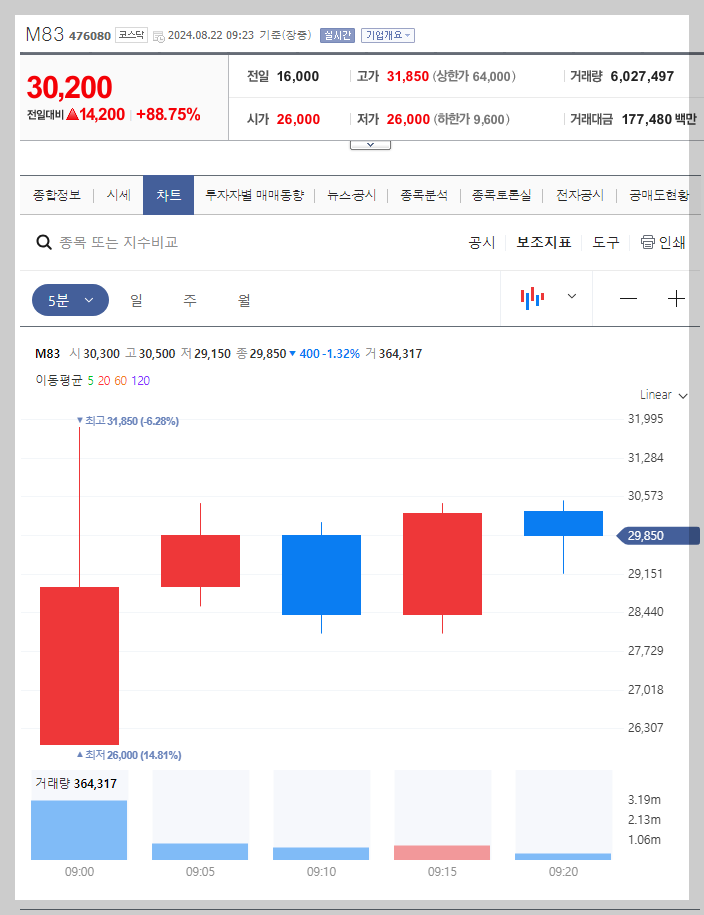Image resolution: width=704 pixels, height=915 pixels.
Task: Click the 거래량 6,027,497 value
Action: pyautogui.click(x=642, y=76)
